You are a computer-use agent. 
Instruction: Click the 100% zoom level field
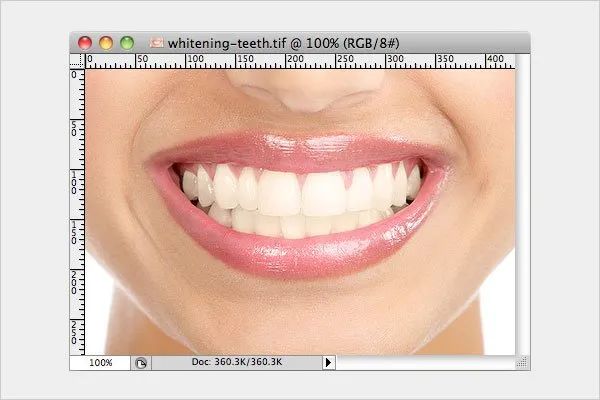click(x=100, y=363)
